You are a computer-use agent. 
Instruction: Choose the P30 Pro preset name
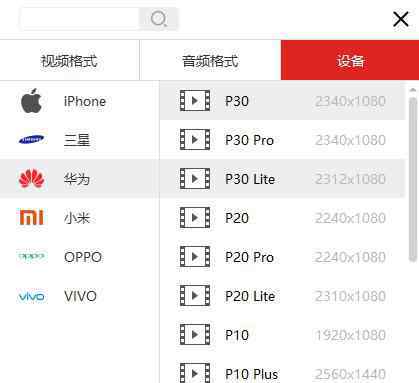point(249,140)
